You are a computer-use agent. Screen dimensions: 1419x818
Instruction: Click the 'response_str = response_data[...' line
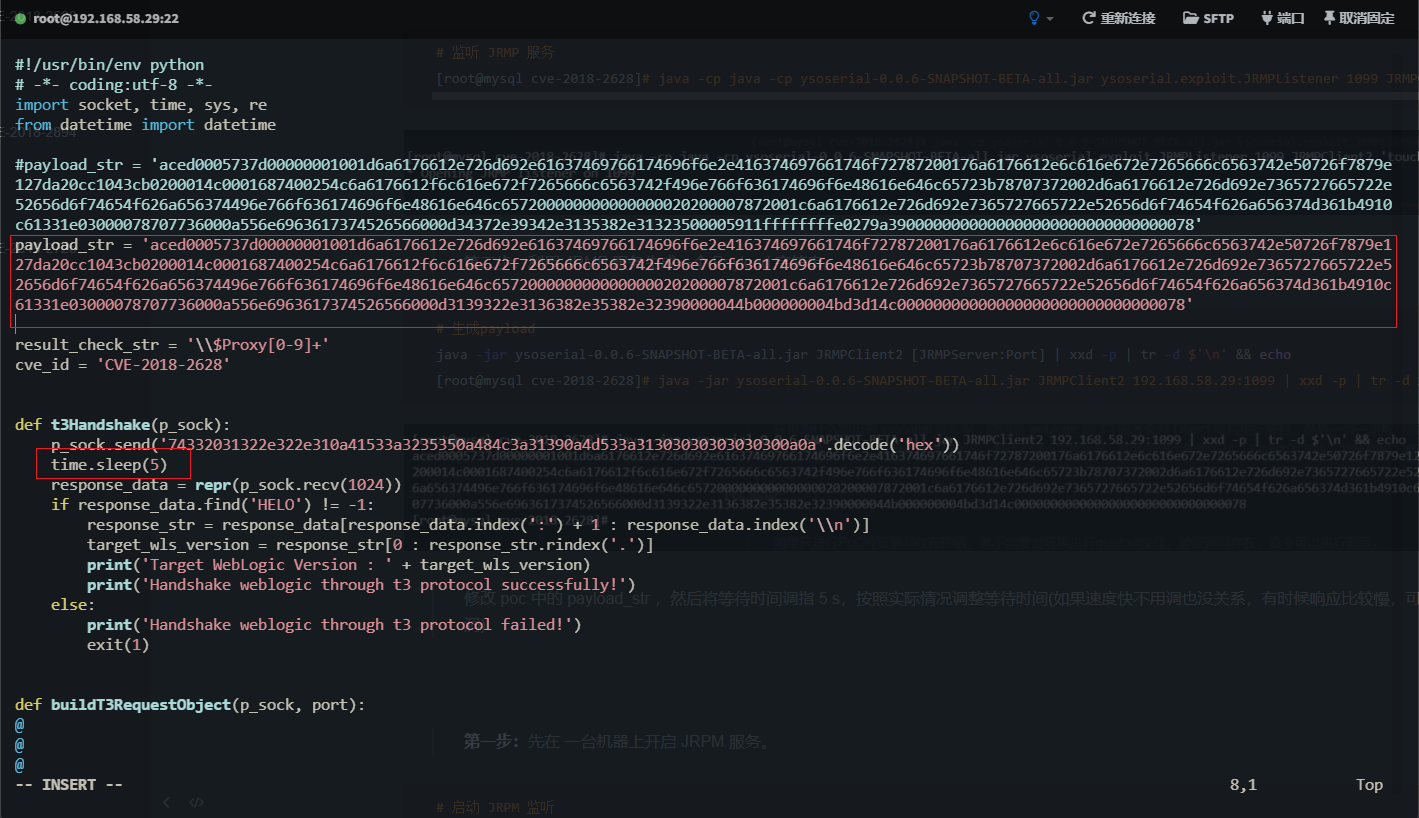[x=478, y=525]
